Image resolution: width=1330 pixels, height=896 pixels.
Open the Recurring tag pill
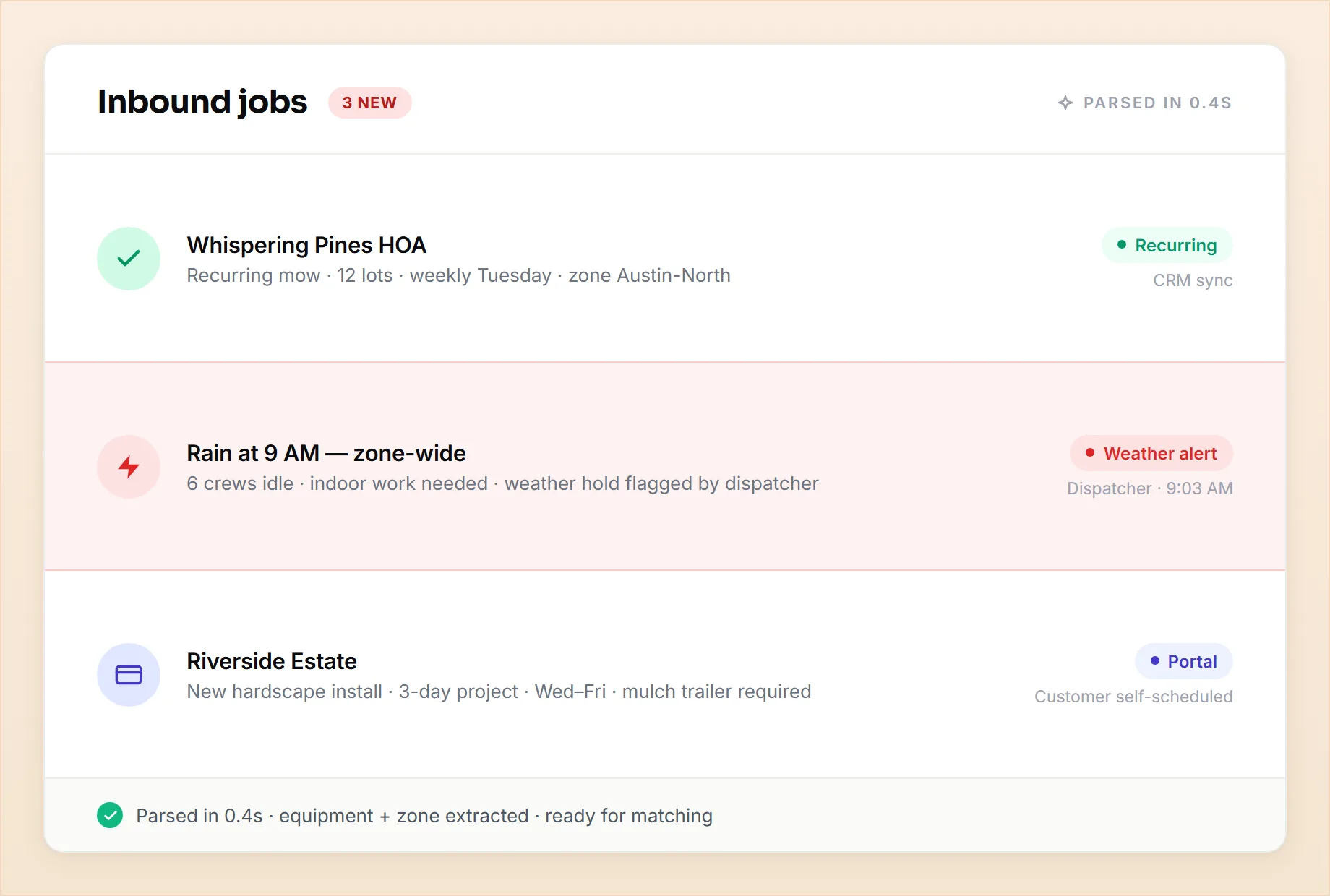(1167, 245)
